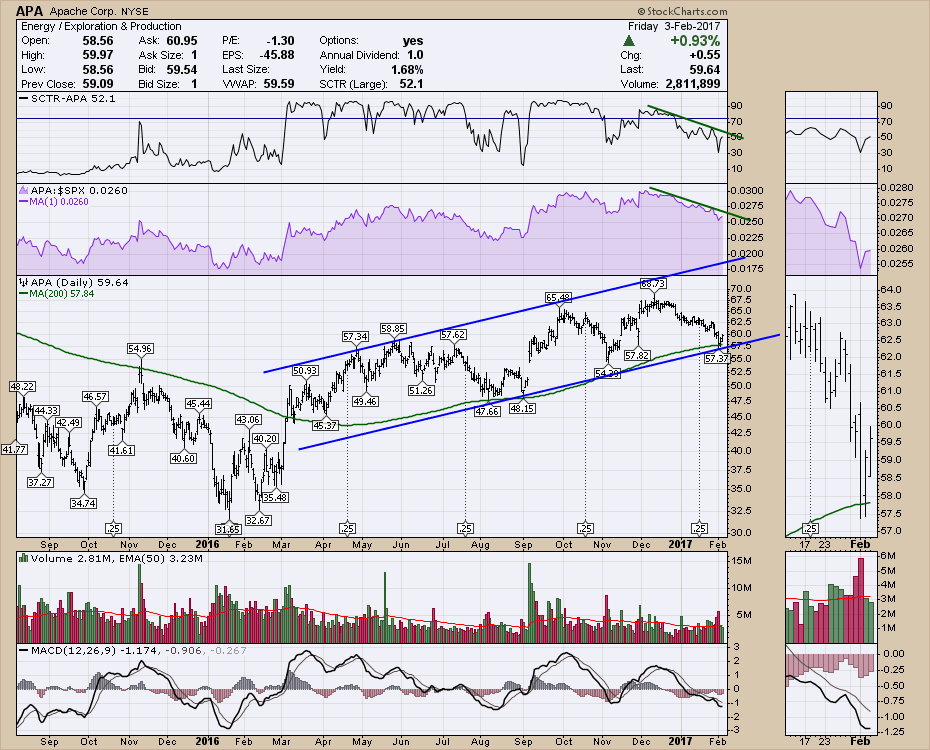Click the 'APA:$SPX 0.0260' relative strength legend
The image size is (930, 750).
[x=74, y=190]
